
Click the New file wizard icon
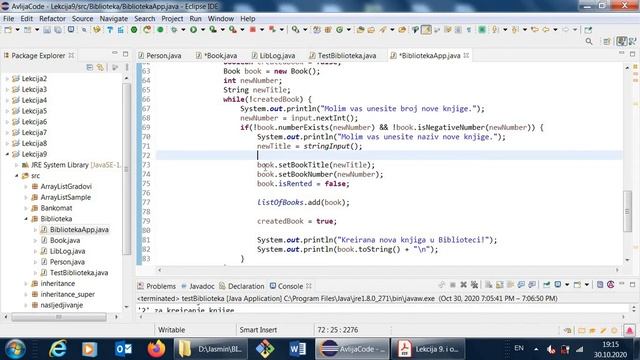click(x=8, y=30)
